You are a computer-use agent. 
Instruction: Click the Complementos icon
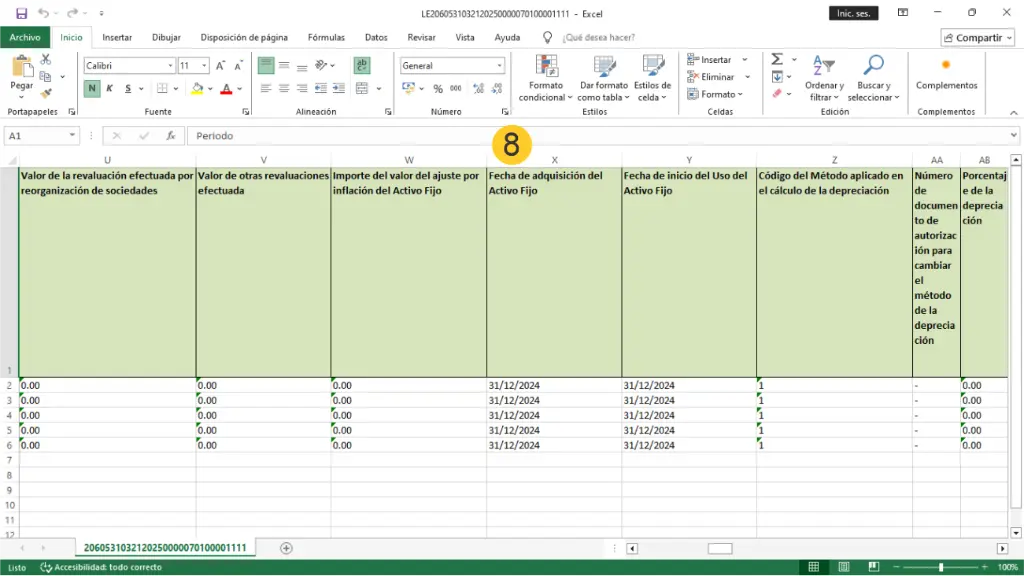[946, 66]
